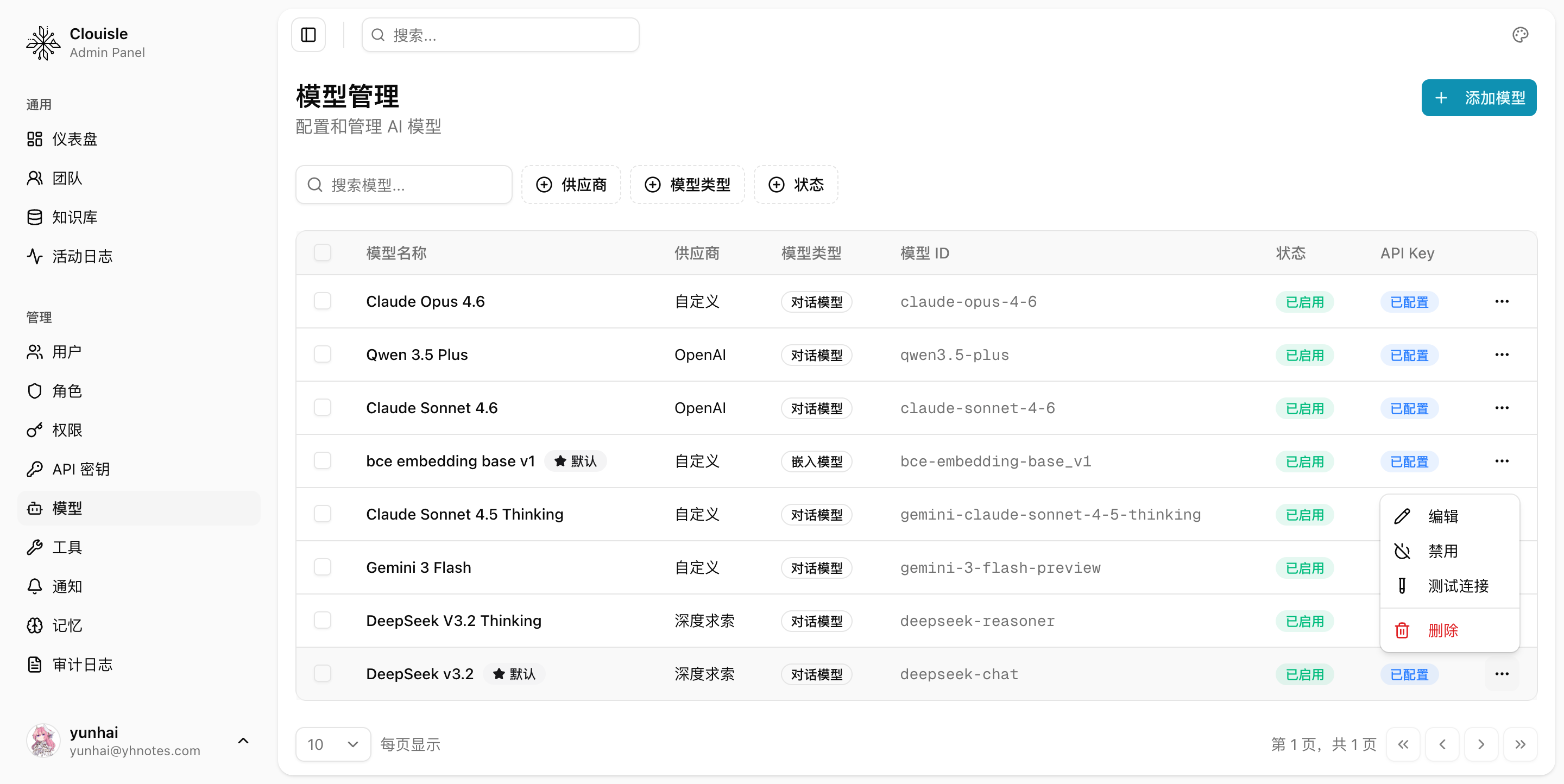This screenshot has height=784, width=1564.
Task: Check the Qwen 3.5 Plus row checkbox
Action: coord(323,355)
